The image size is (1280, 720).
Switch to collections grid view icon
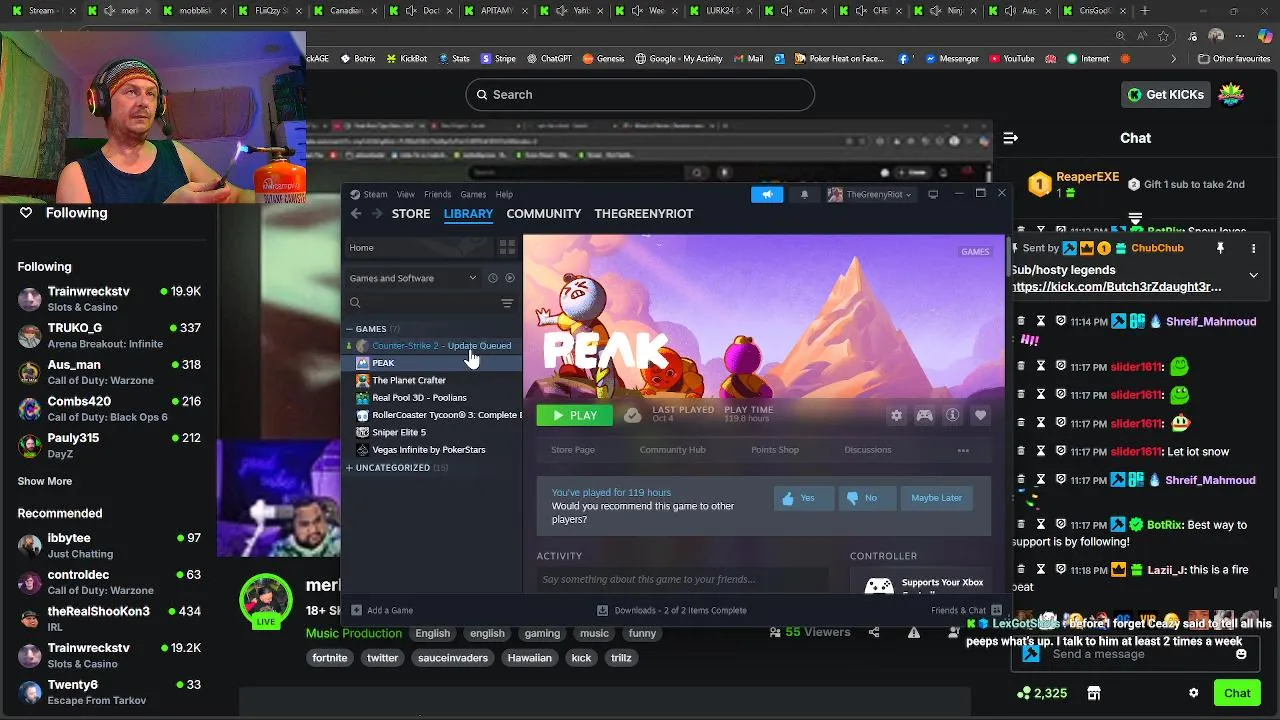pyautogui.click(x=507, y=247)
